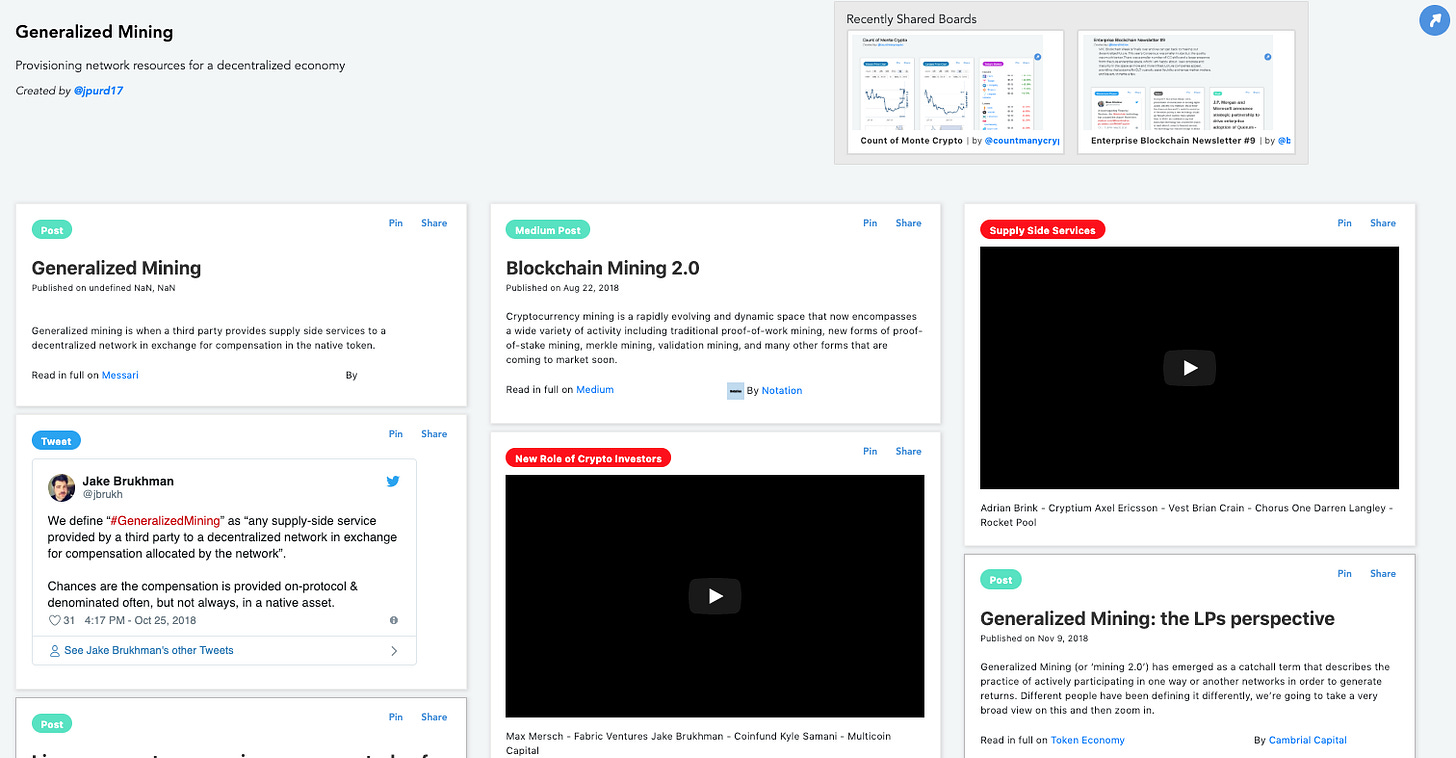Click Published on Nov 9, 2018 text
Screen dimensions: 1456x758
(x=1034, y=638)
